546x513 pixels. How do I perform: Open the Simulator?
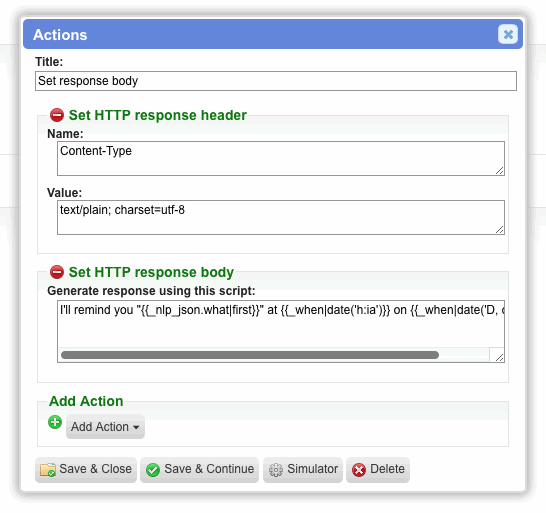303,470
